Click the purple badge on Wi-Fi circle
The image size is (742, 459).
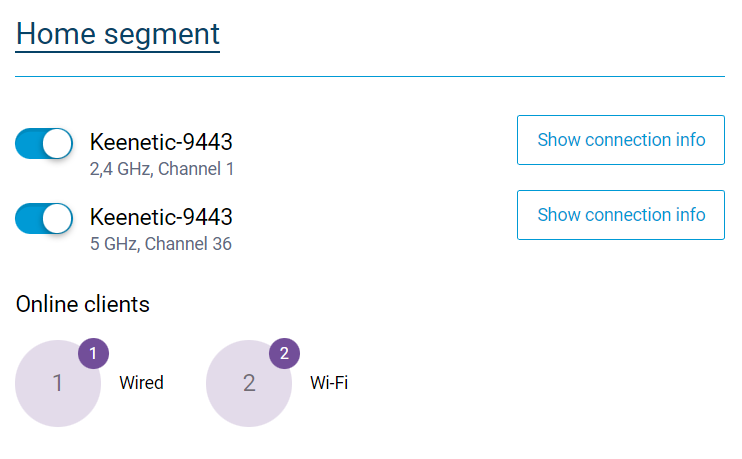[x=284, y=354]
